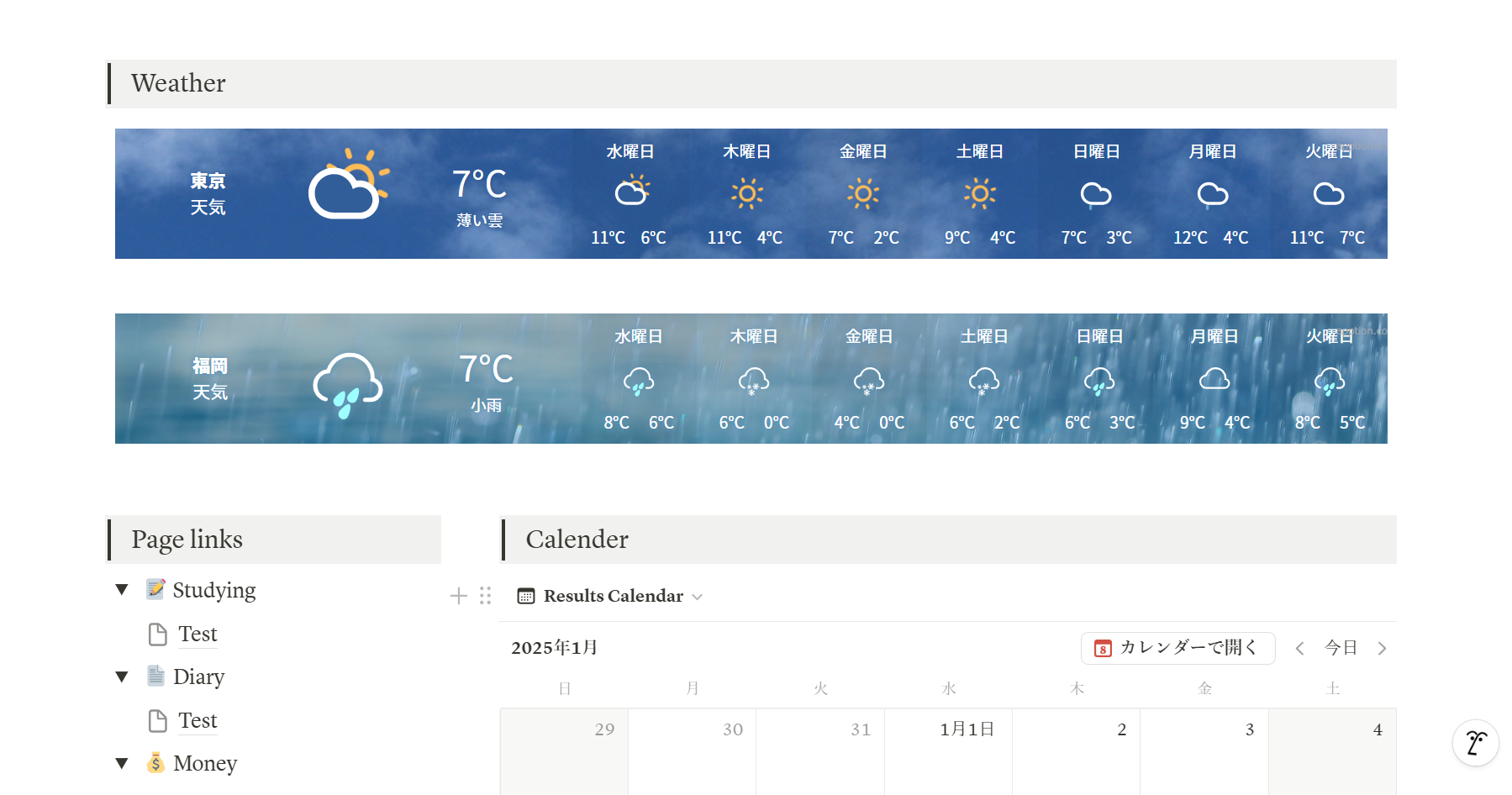Click Tokyo's current partly cloudy weather icon
The height and width of the screenshot is (795, 1512).
pos(349,183)
